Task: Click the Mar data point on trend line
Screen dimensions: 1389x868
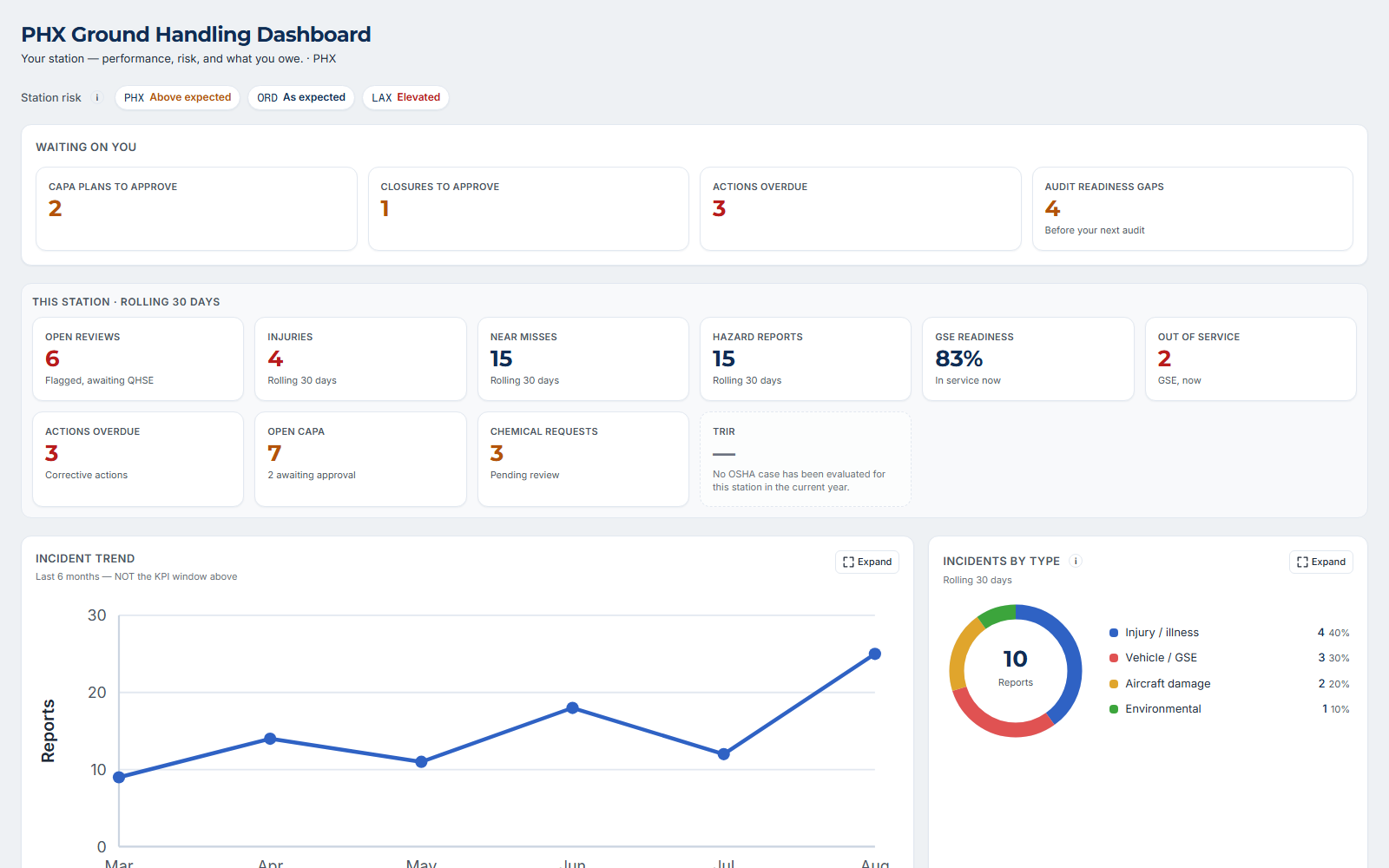Action: (119, 777)
